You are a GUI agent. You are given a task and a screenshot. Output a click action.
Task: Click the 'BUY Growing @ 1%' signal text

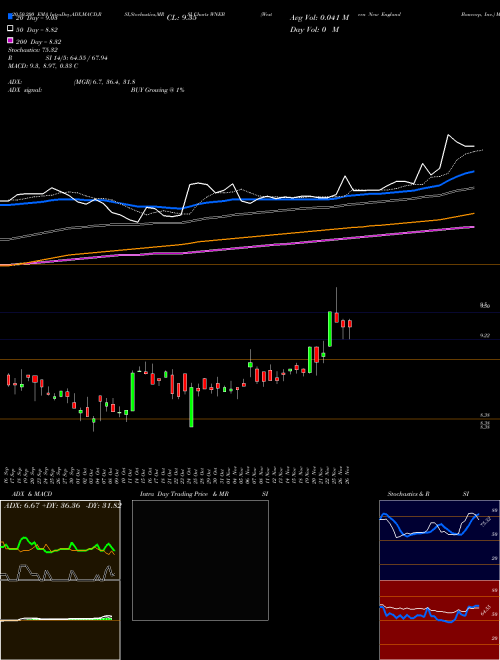tap(157, 90)
